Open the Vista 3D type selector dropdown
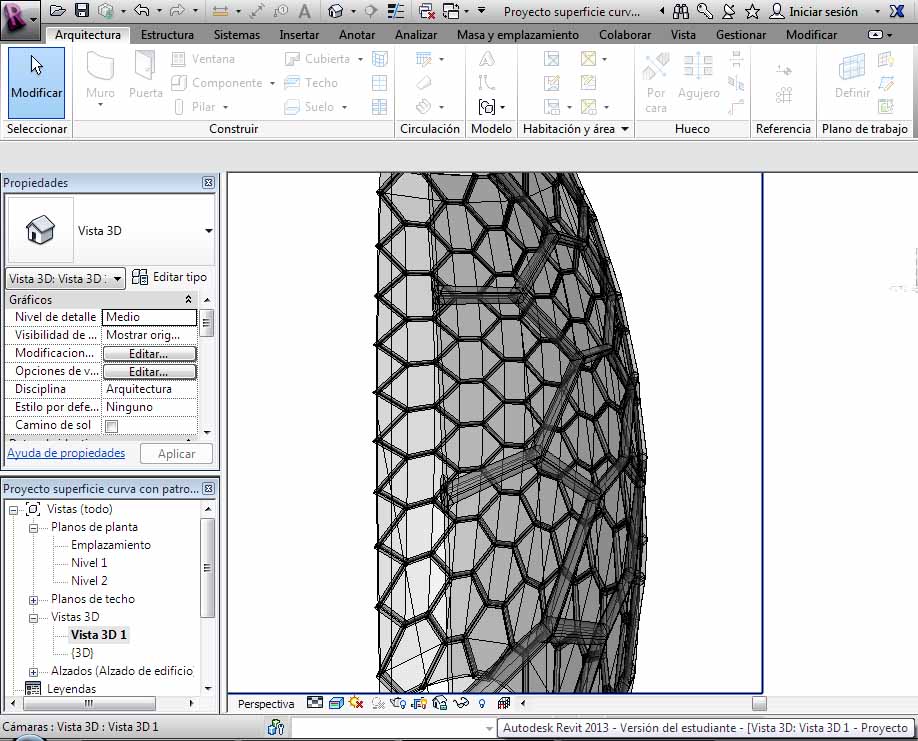The width and height of the screenshot is (918, 741). [x=208, y=231]
